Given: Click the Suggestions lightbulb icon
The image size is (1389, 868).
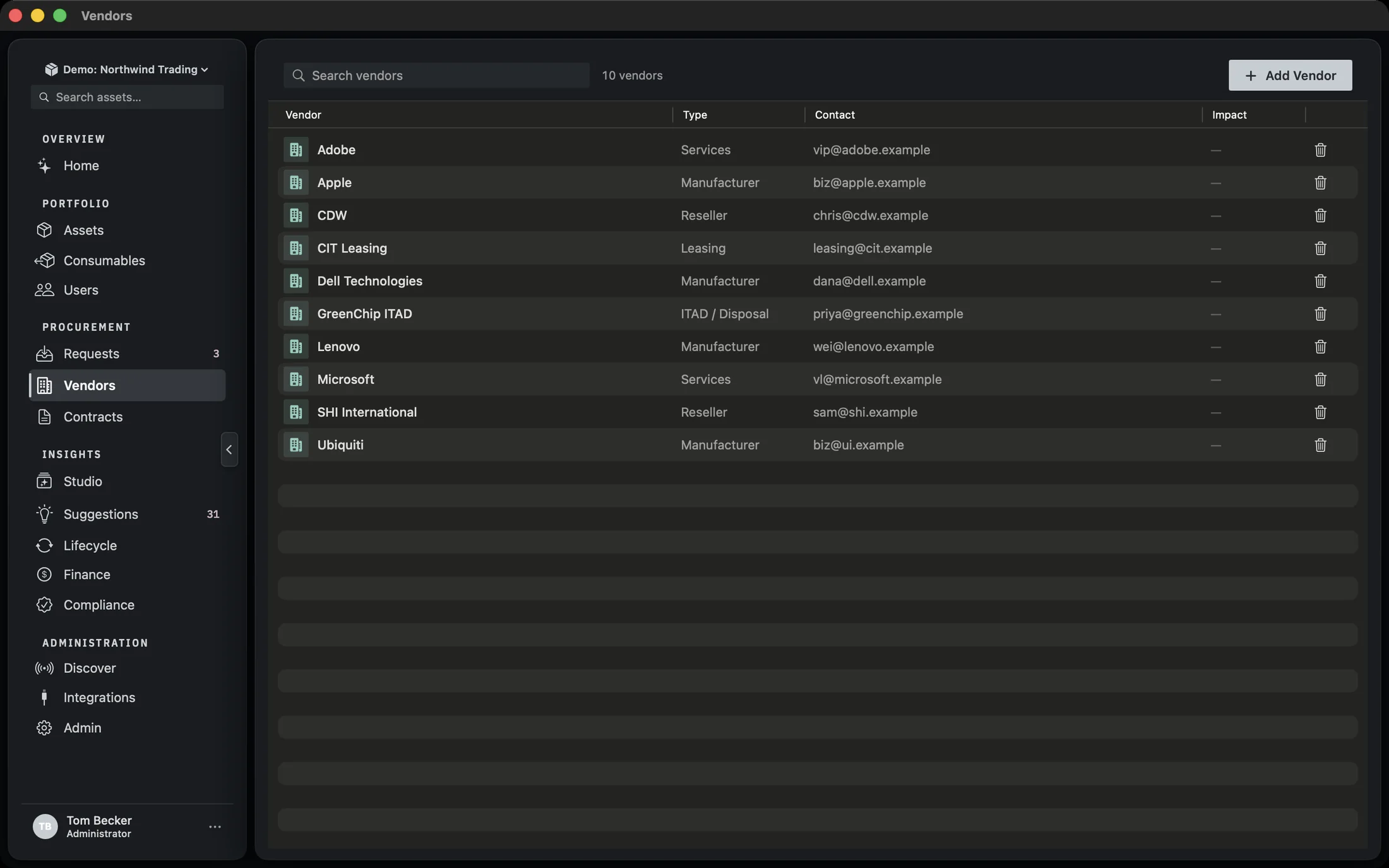Looking at the screenshot, I should coord(44,514).
